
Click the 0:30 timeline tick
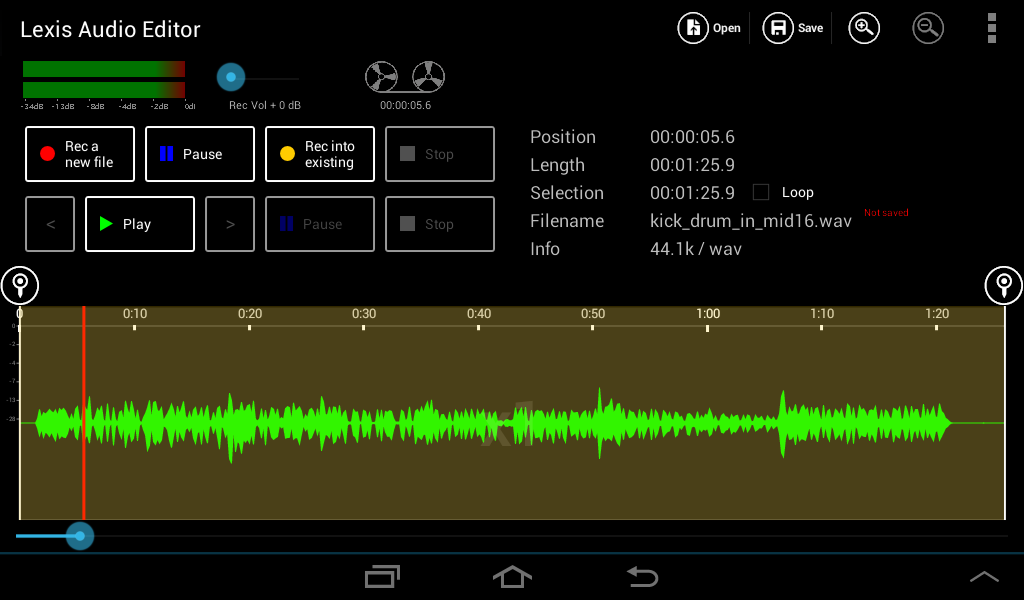[x=364, y=327]
